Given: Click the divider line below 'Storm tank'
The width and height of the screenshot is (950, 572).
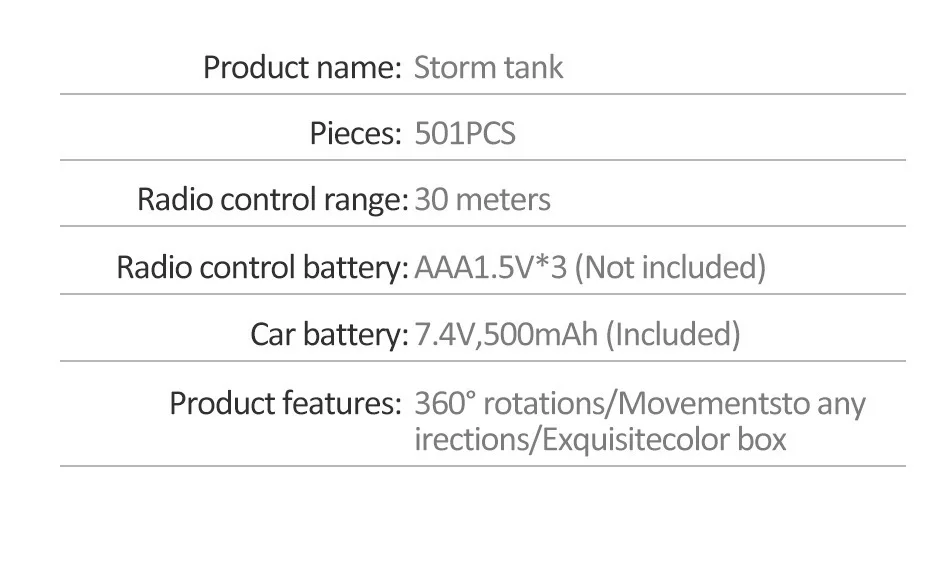Looking at the screenshot, I should pyautogui.click(x=483, y=94).
